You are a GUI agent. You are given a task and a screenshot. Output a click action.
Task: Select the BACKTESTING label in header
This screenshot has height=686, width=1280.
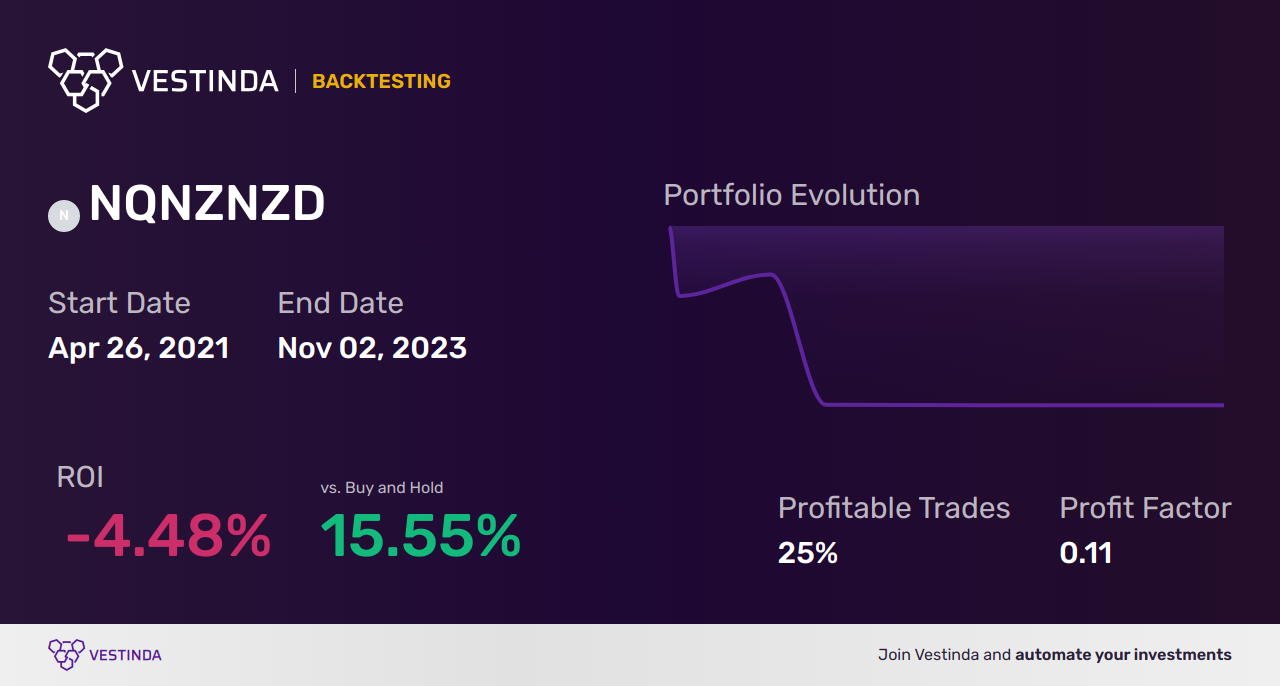coord(381,81)
